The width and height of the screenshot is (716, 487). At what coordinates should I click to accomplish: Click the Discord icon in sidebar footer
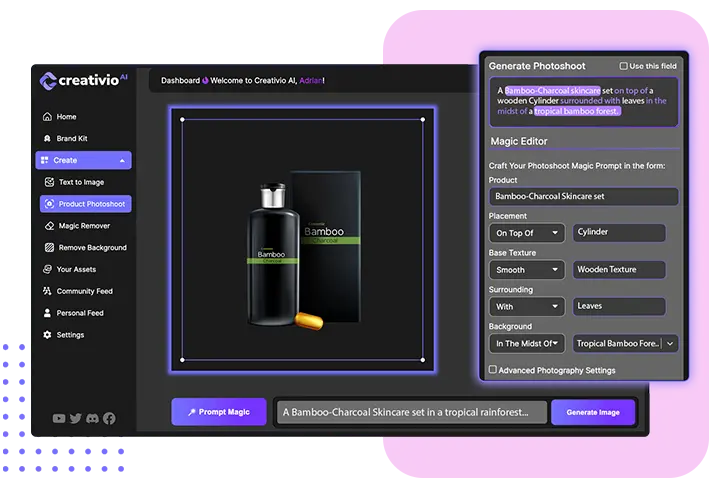click(92, 418)
